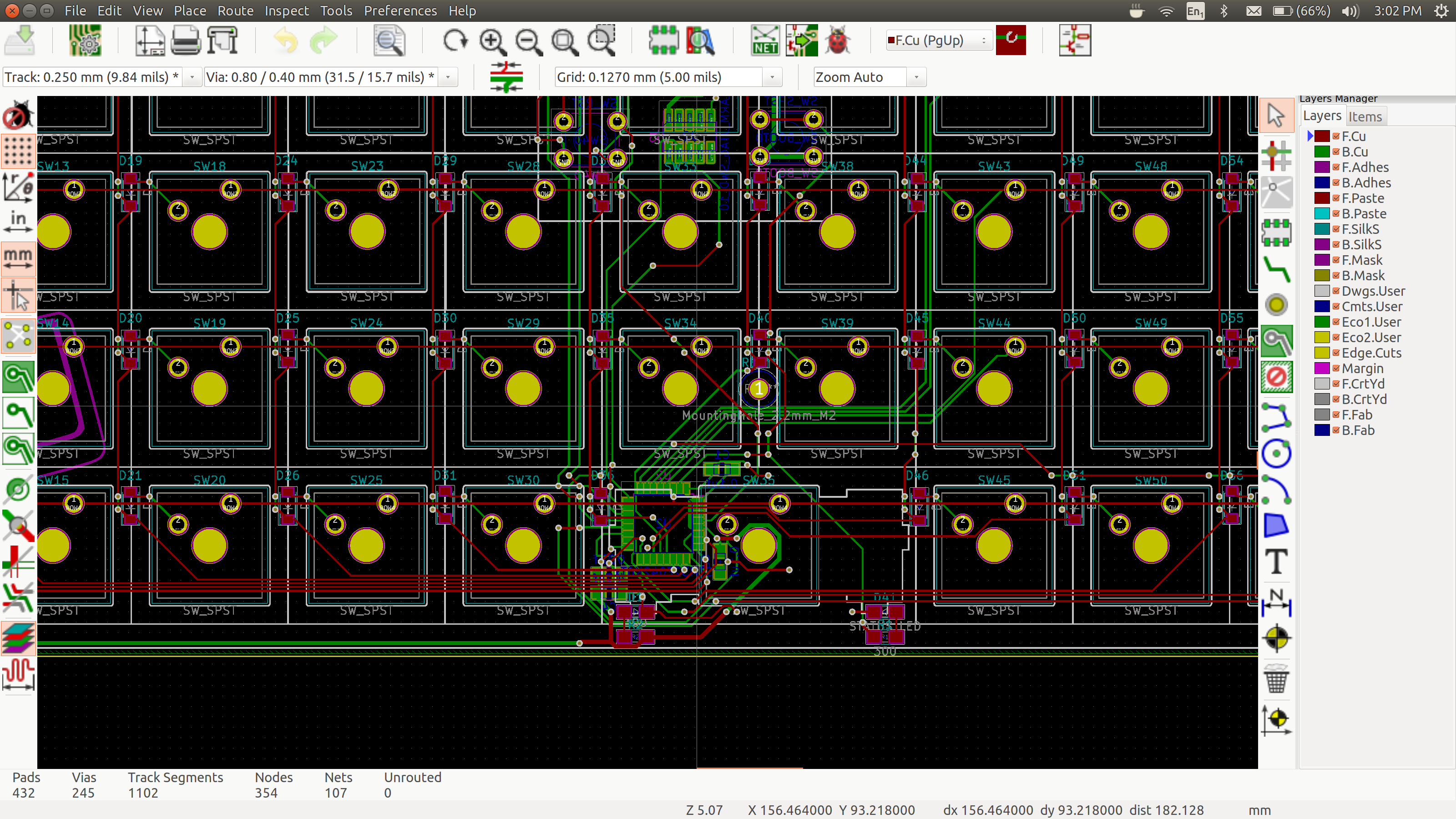
Task: Click the B.Cu layer color swatch
Action: click(x=1321, y=152)
